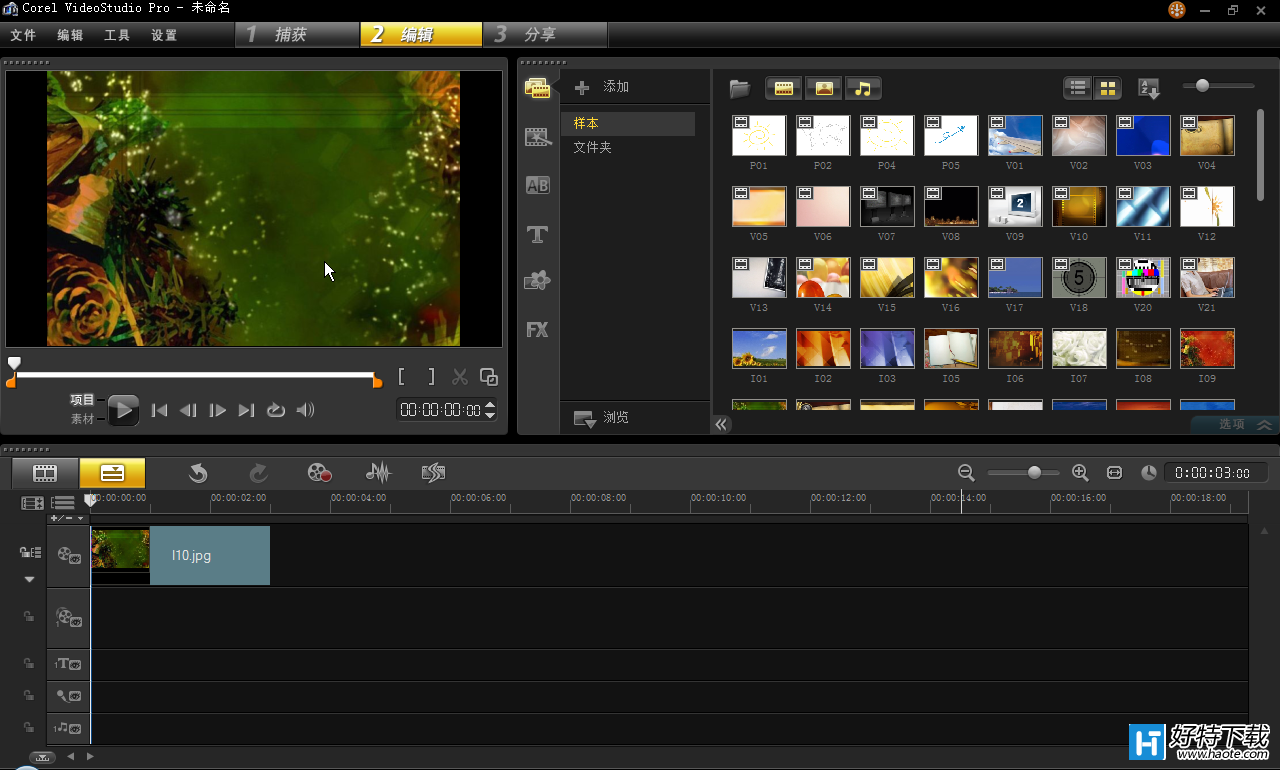Image resolution: width=1280 pixels, height=770 pixels.
Task: Click the 添加 add folder button
Action: point(602,87)
